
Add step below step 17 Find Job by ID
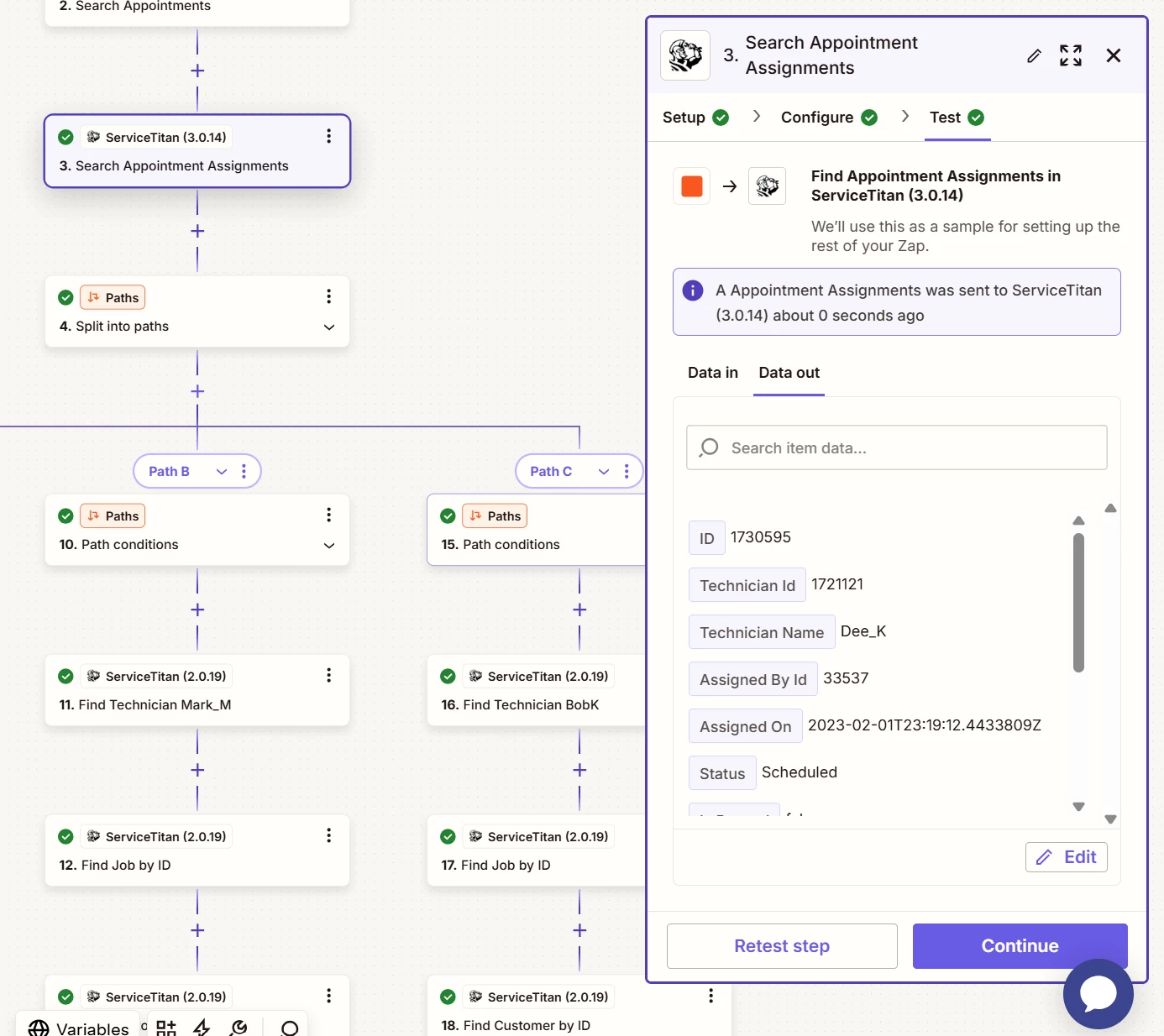click(x=579, y=930)
